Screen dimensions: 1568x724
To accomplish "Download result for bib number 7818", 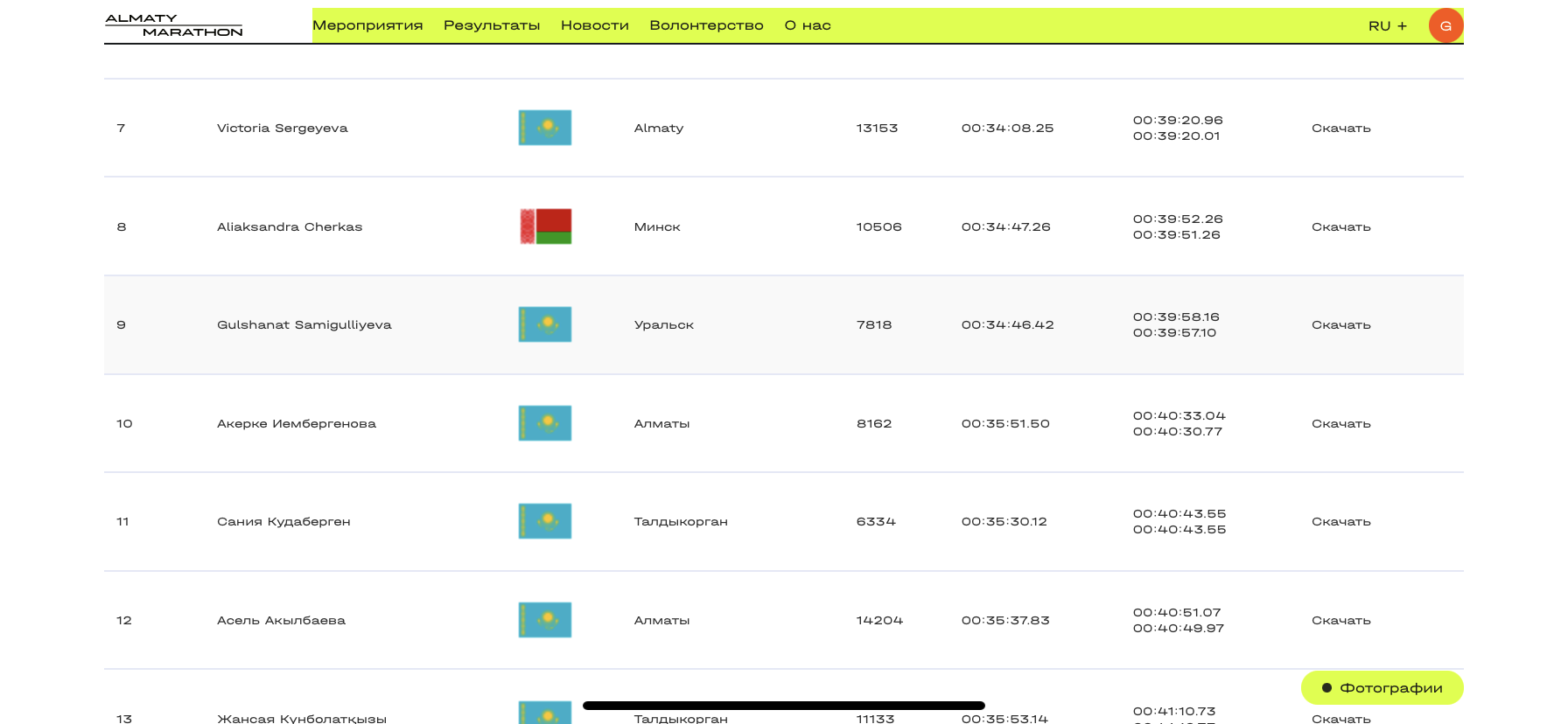I will tap(1340, 325).
